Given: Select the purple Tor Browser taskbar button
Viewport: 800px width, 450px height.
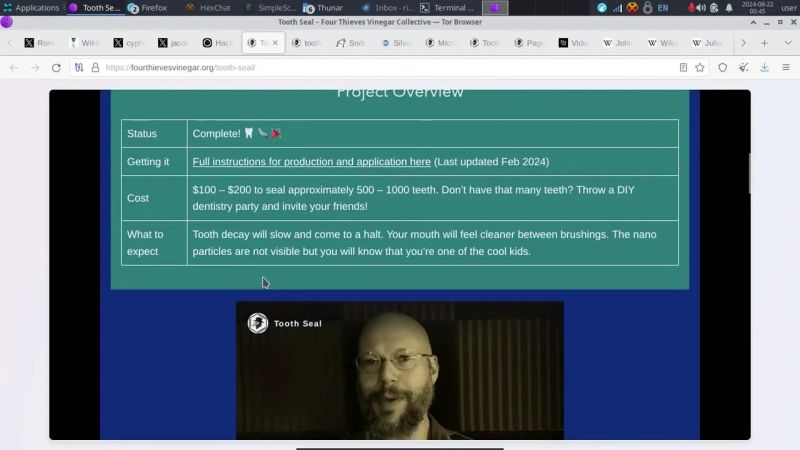Looking at the screenshot, I should pos(495,8).
